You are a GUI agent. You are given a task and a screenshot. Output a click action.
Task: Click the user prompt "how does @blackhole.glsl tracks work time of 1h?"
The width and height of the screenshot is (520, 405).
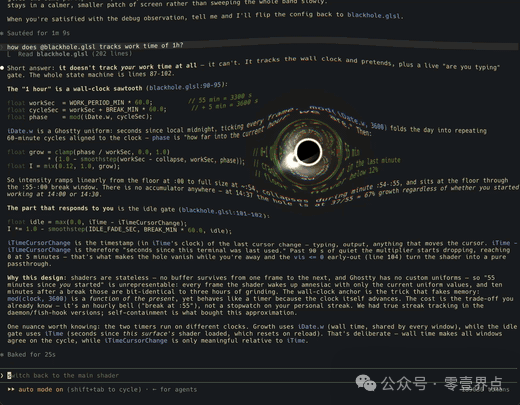(95, 46)
